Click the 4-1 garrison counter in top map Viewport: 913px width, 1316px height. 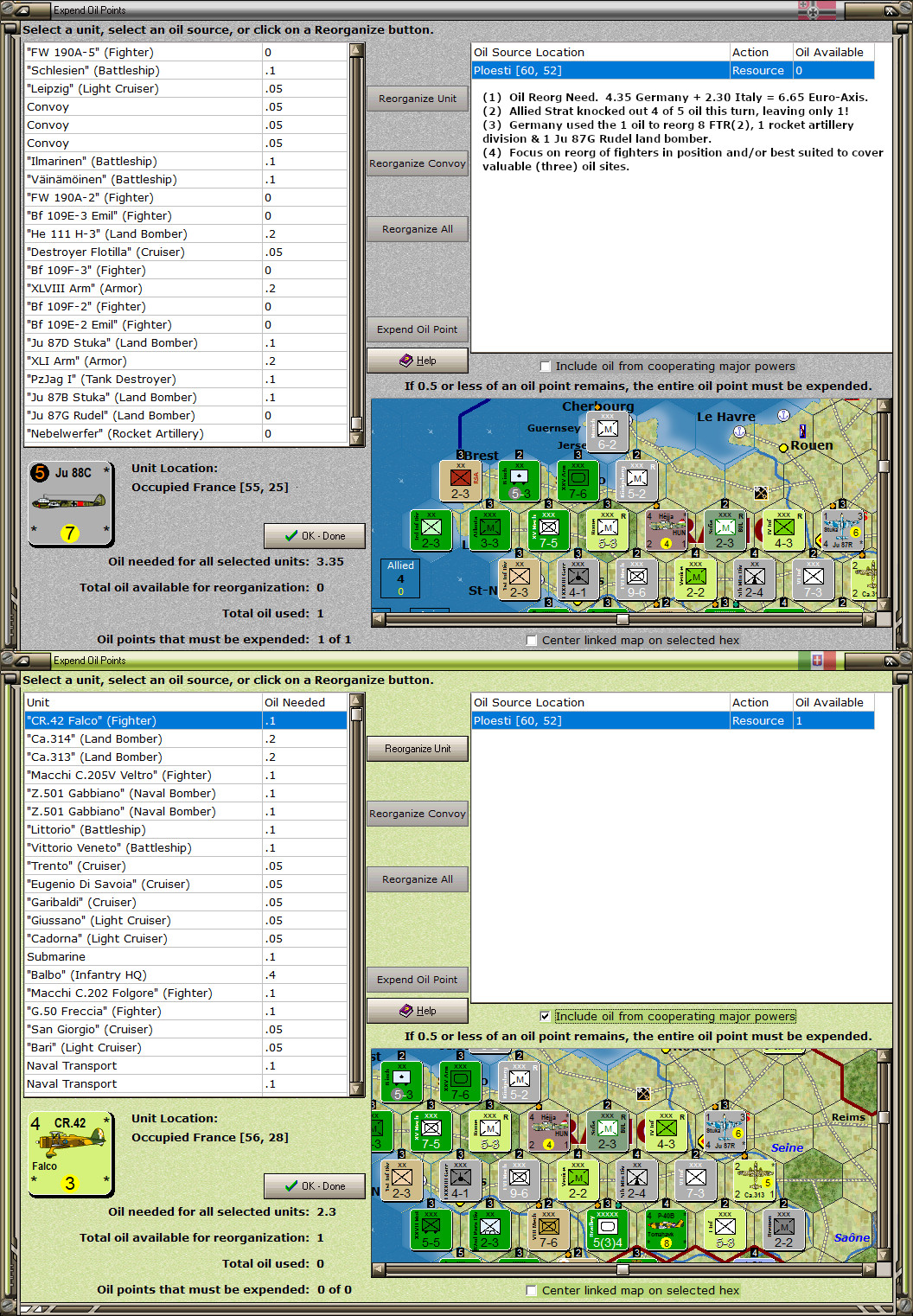[578, 579]
